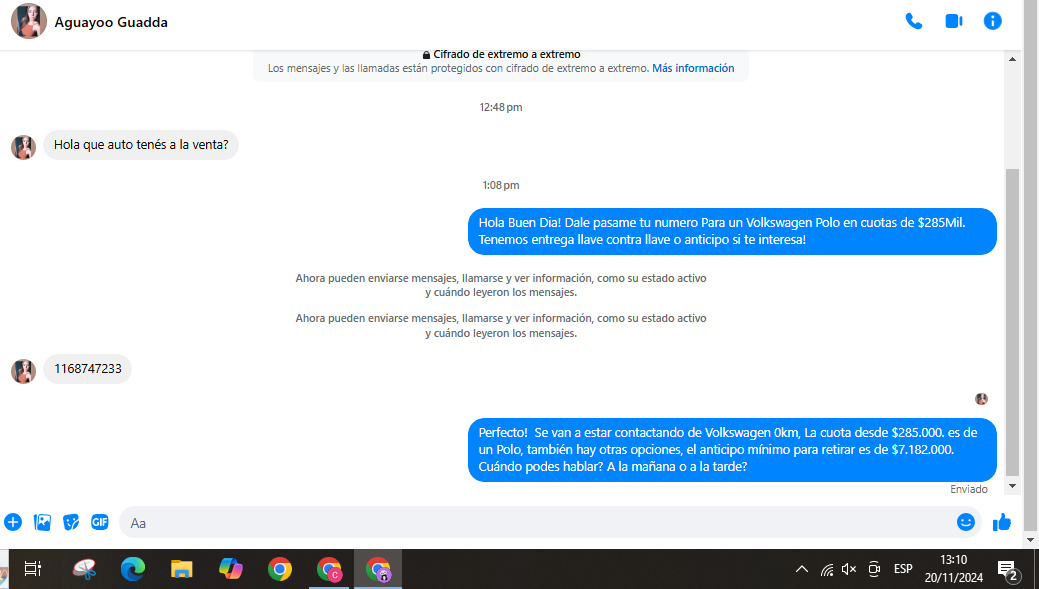Click the Meet Now tray icon

pos(874,569)
